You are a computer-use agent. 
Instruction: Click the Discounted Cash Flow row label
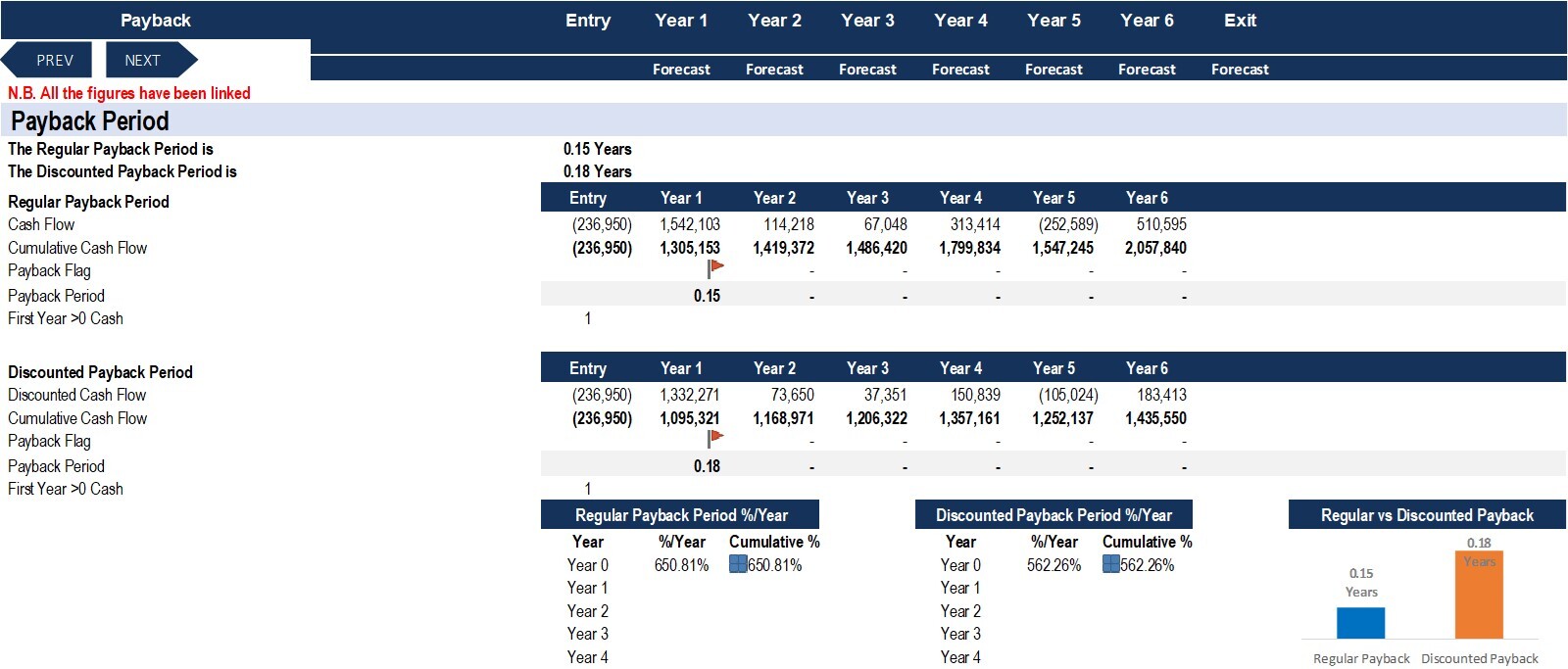tap(77, 395)
